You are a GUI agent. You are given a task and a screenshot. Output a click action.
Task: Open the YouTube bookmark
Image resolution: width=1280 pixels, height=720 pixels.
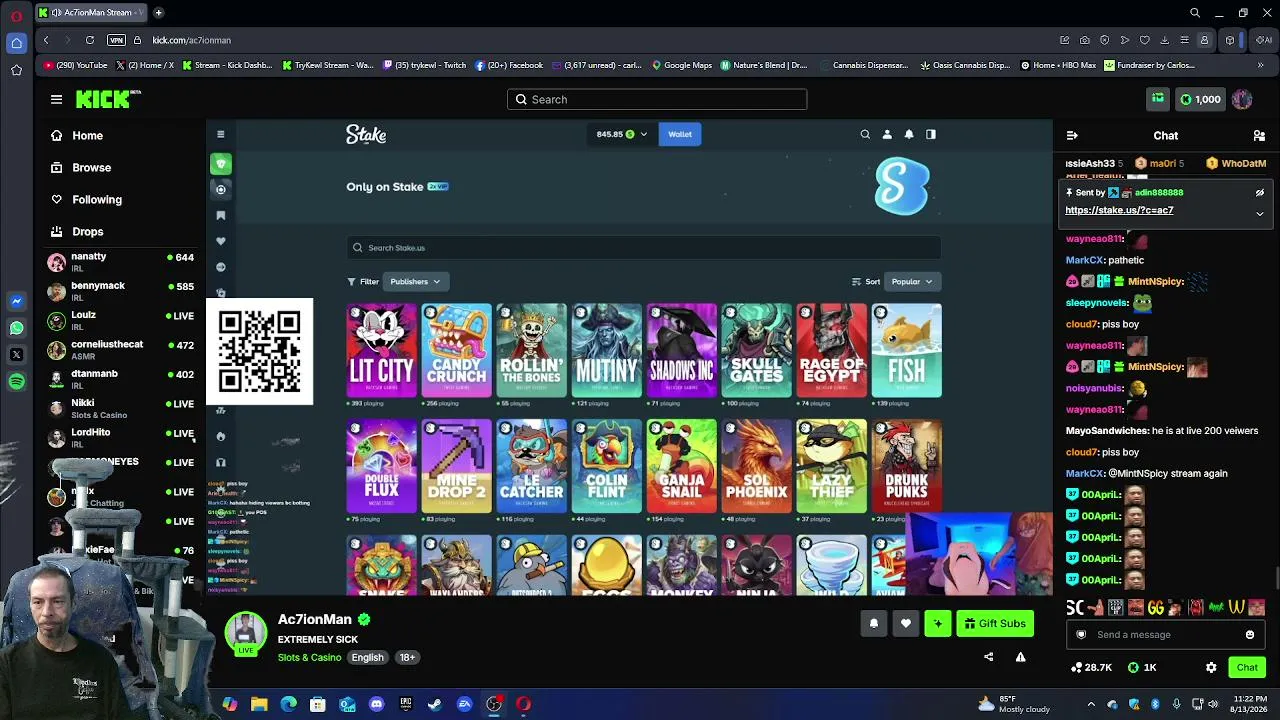click(76, 65)
